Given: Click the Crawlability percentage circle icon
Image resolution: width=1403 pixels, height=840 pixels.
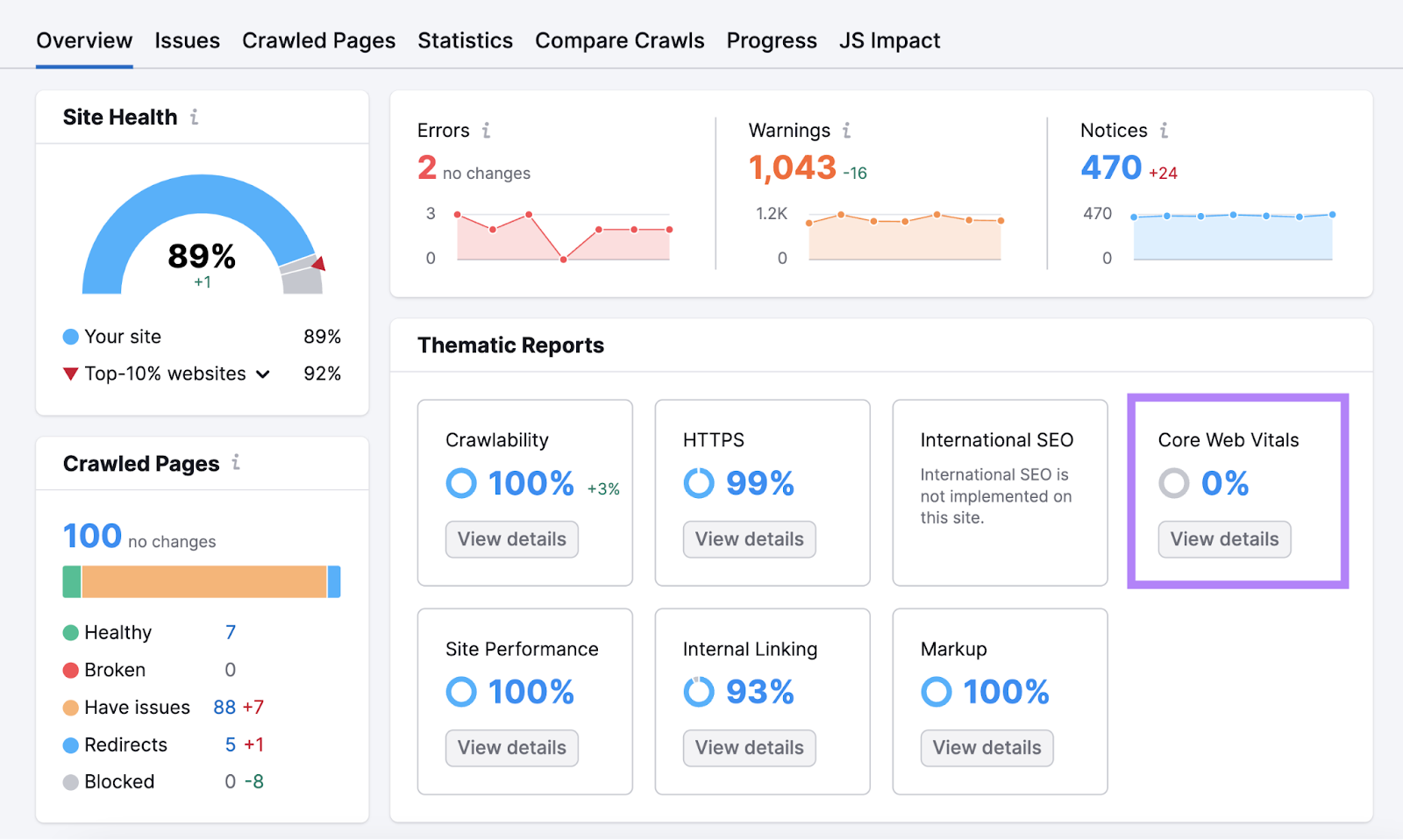Looking at the screenshot, I should point(461,482).
